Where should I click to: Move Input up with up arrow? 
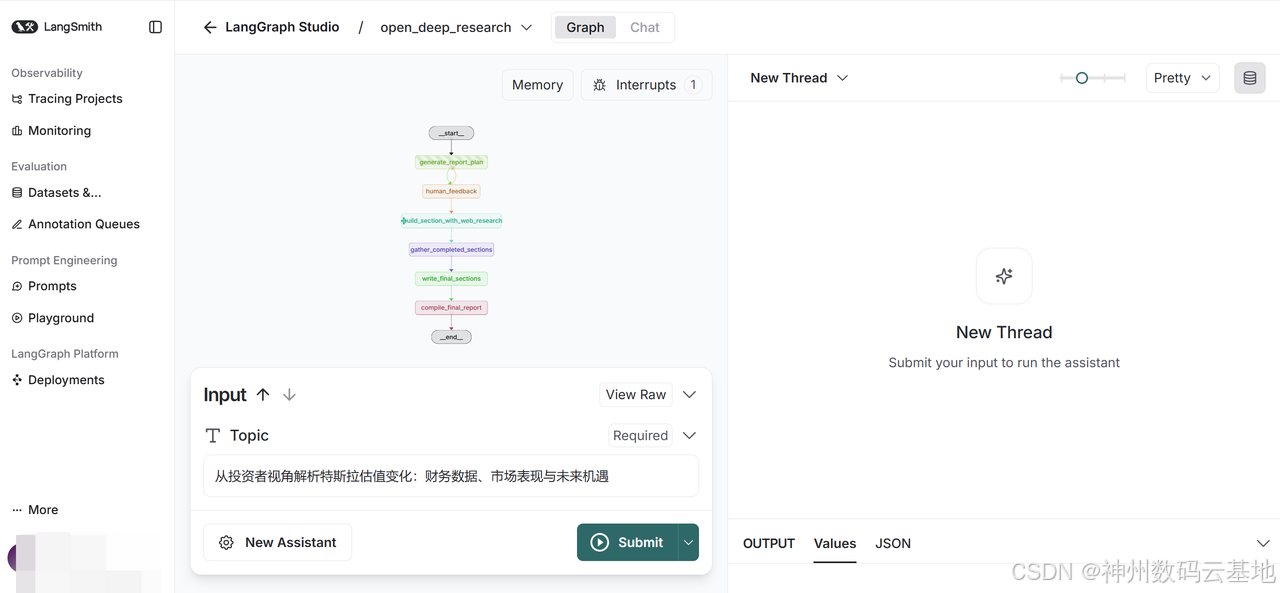click(263, 395)
